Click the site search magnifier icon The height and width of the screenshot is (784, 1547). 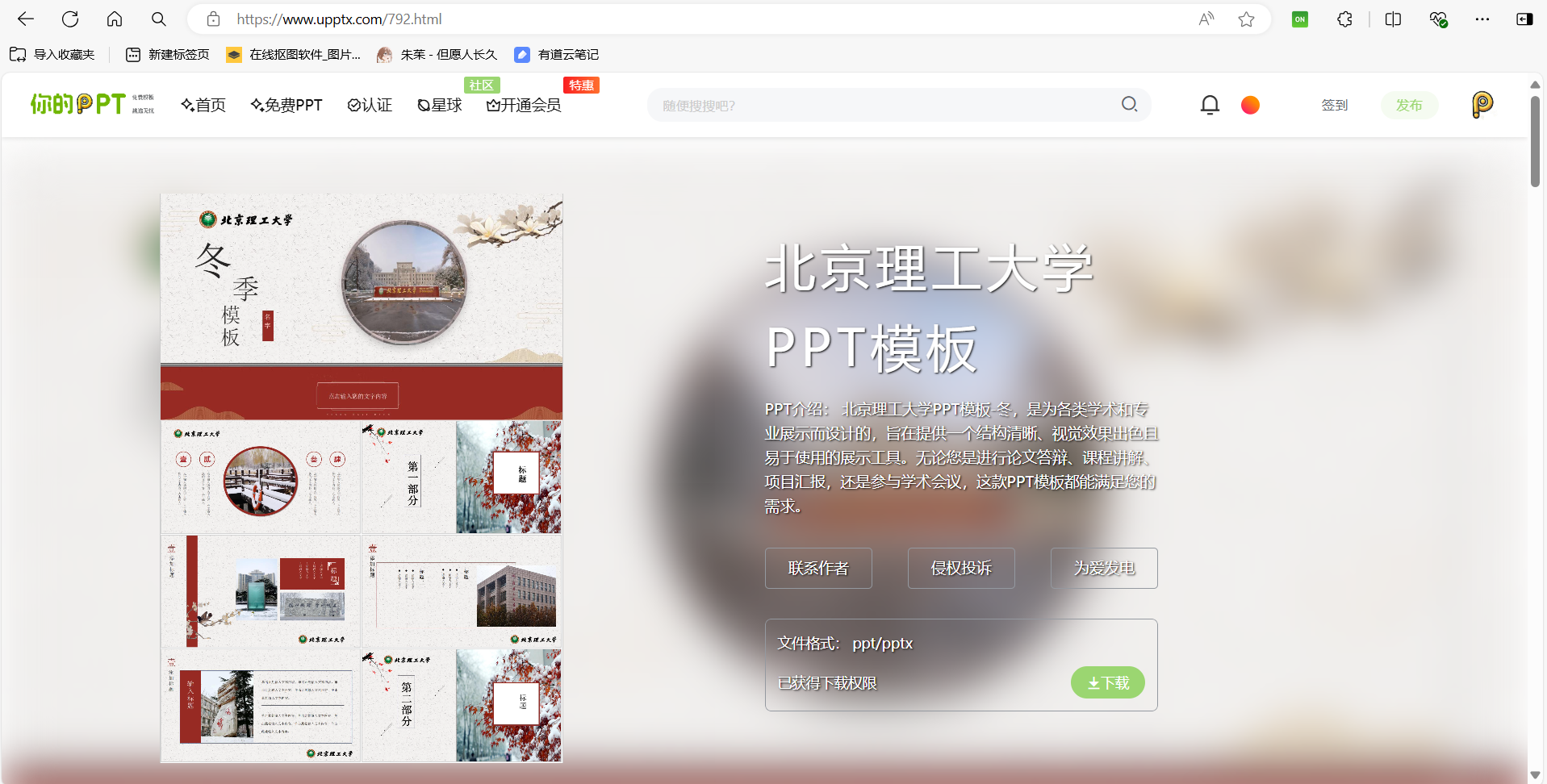tap(1130, 104)
